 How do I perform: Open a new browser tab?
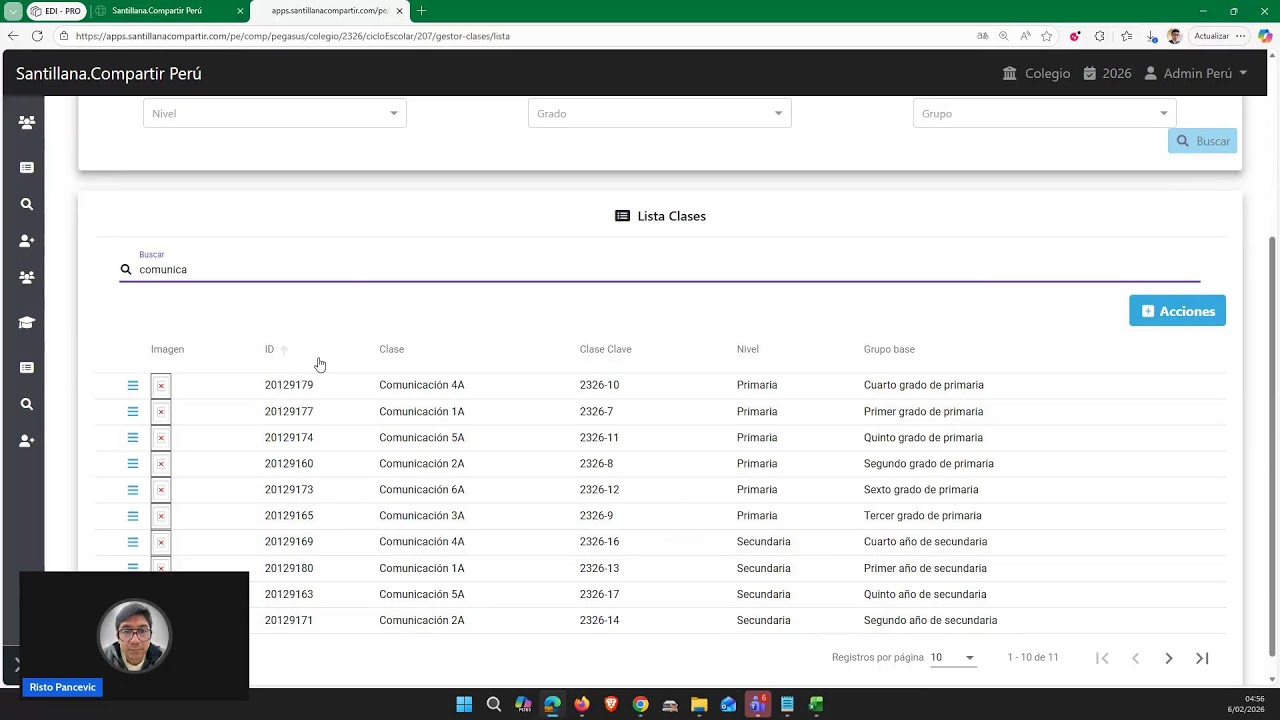(x=421, y=11)
